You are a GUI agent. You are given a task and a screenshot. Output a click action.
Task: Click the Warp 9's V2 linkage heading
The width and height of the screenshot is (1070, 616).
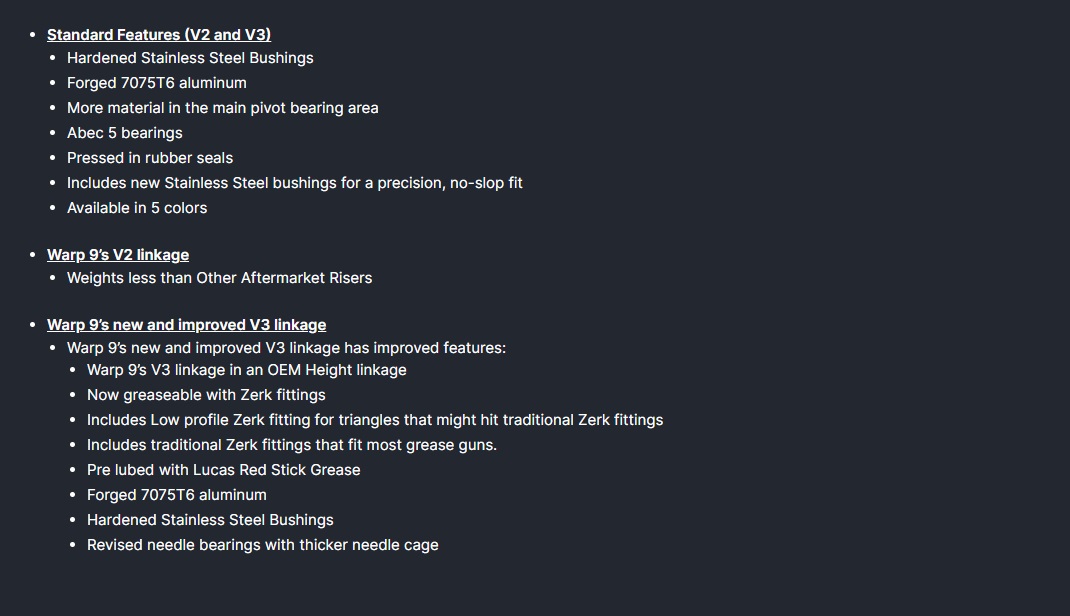click(118, 255)
